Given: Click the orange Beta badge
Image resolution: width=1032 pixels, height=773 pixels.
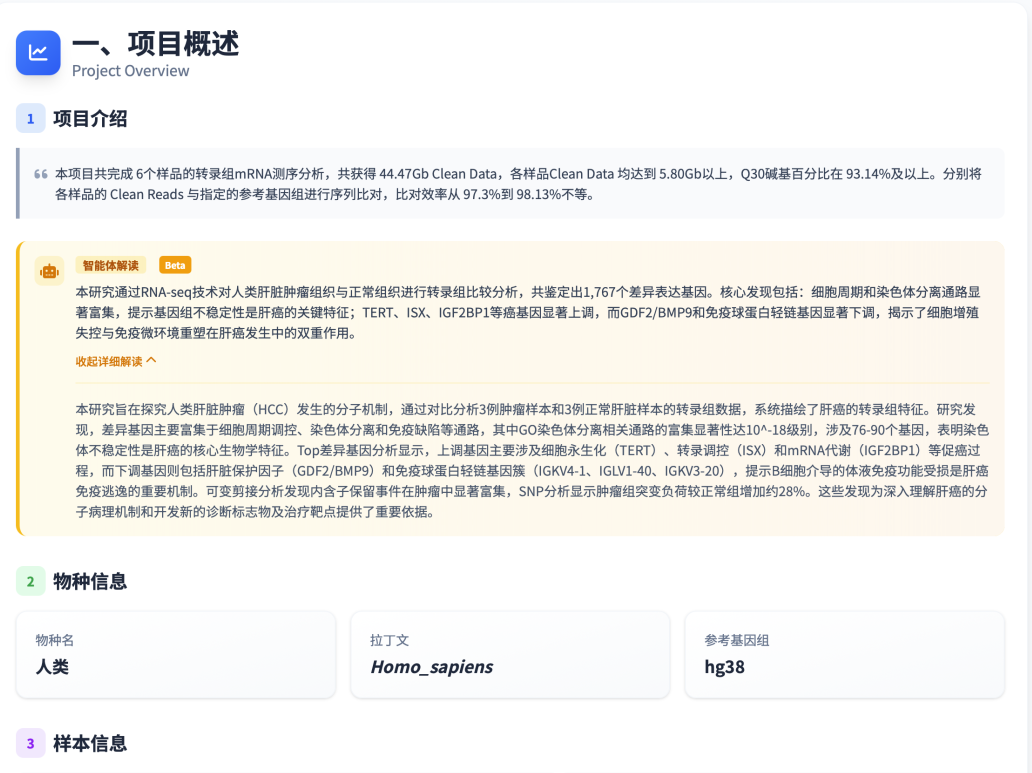Looking at the screenshot, I should (174, 265).
